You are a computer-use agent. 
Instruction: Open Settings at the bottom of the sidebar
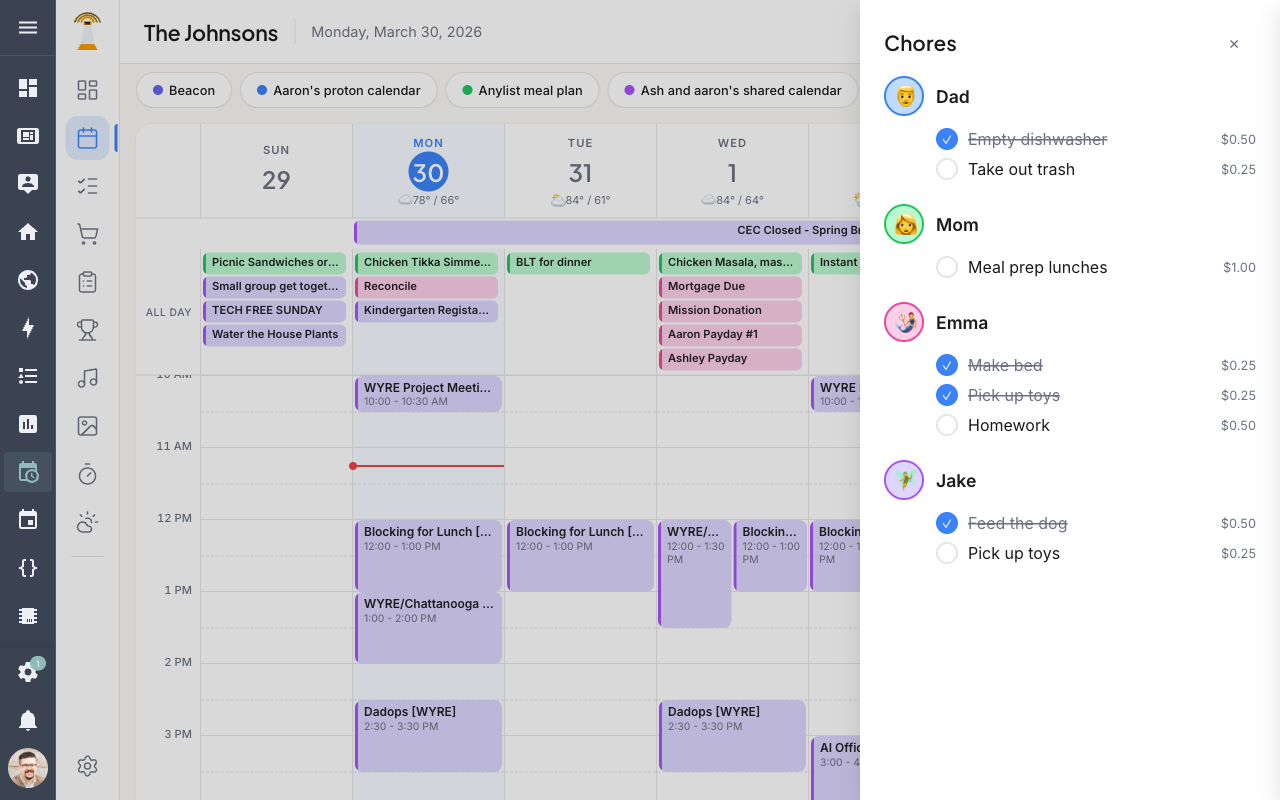click(x=87, y=766)
